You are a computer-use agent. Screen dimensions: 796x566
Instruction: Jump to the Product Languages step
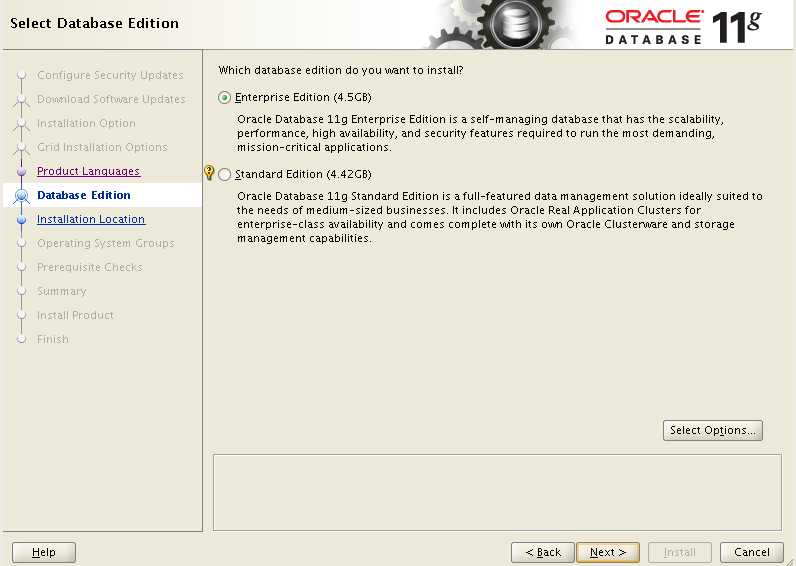(x=88, y=171)
